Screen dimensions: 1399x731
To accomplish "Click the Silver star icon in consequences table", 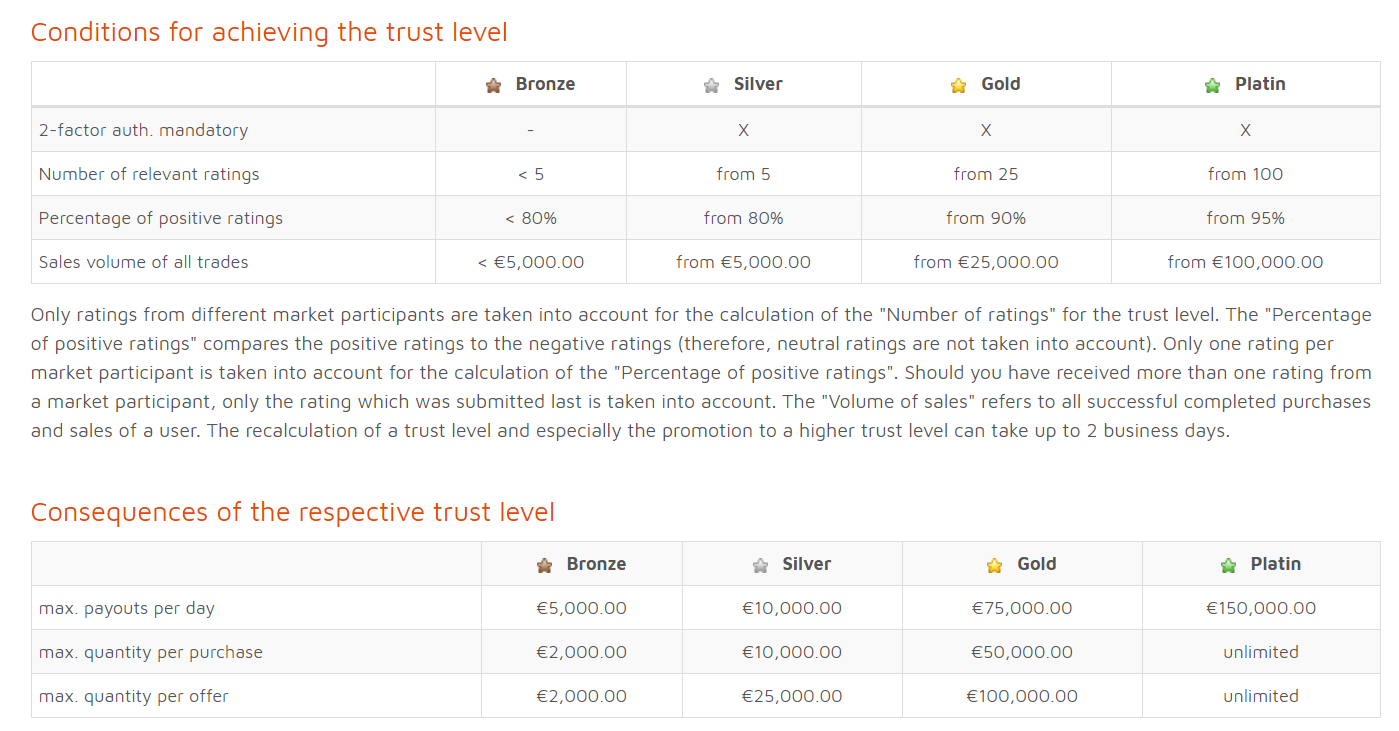I will click(760, 566).
